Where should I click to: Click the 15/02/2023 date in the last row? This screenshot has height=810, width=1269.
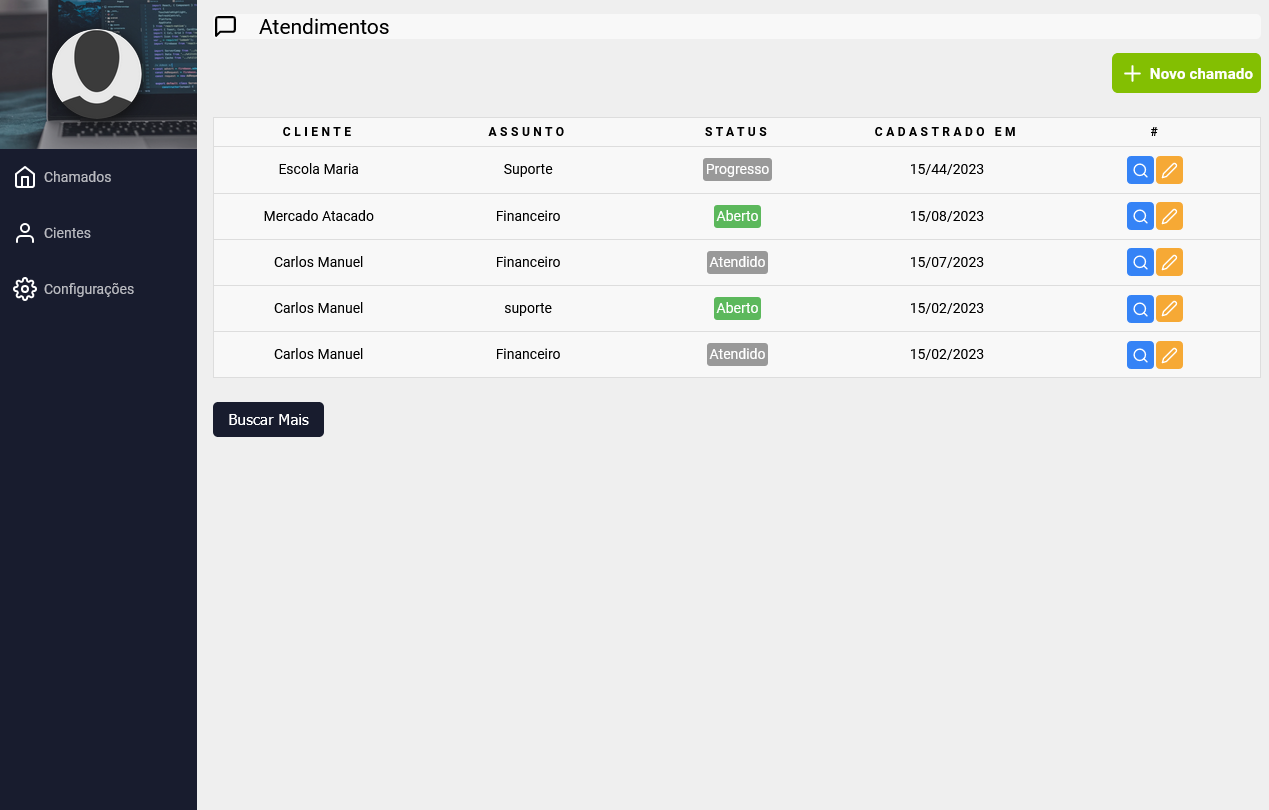point(946,354)
